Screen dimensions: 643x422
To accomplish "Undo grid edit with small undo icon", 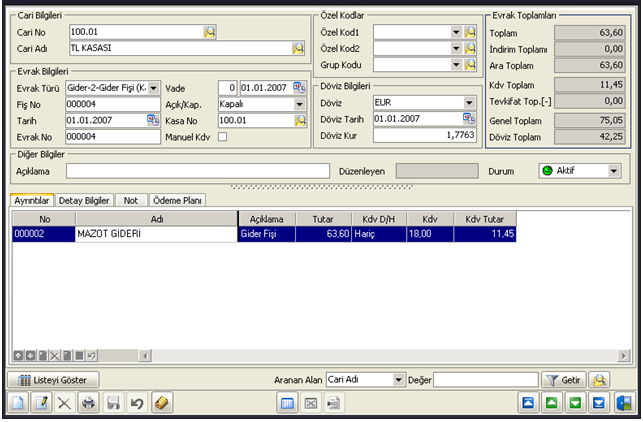I will [91, 356].
